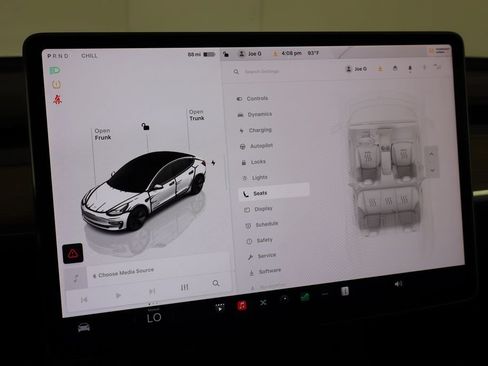Tap the volume speaker icon
Screen dimensions: 488x366
coord(398,284)
